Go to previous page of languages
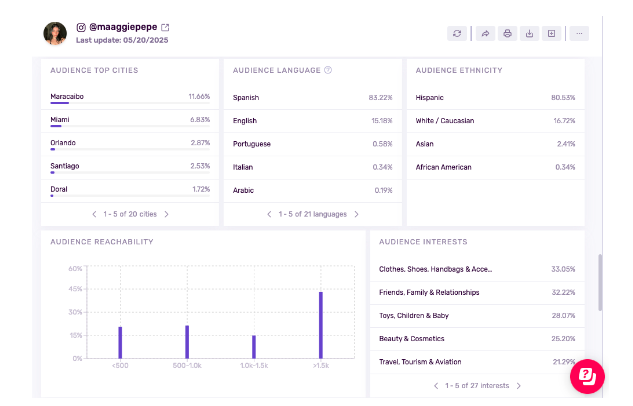This screenshot has height=406, width=633. coord(268,214)
